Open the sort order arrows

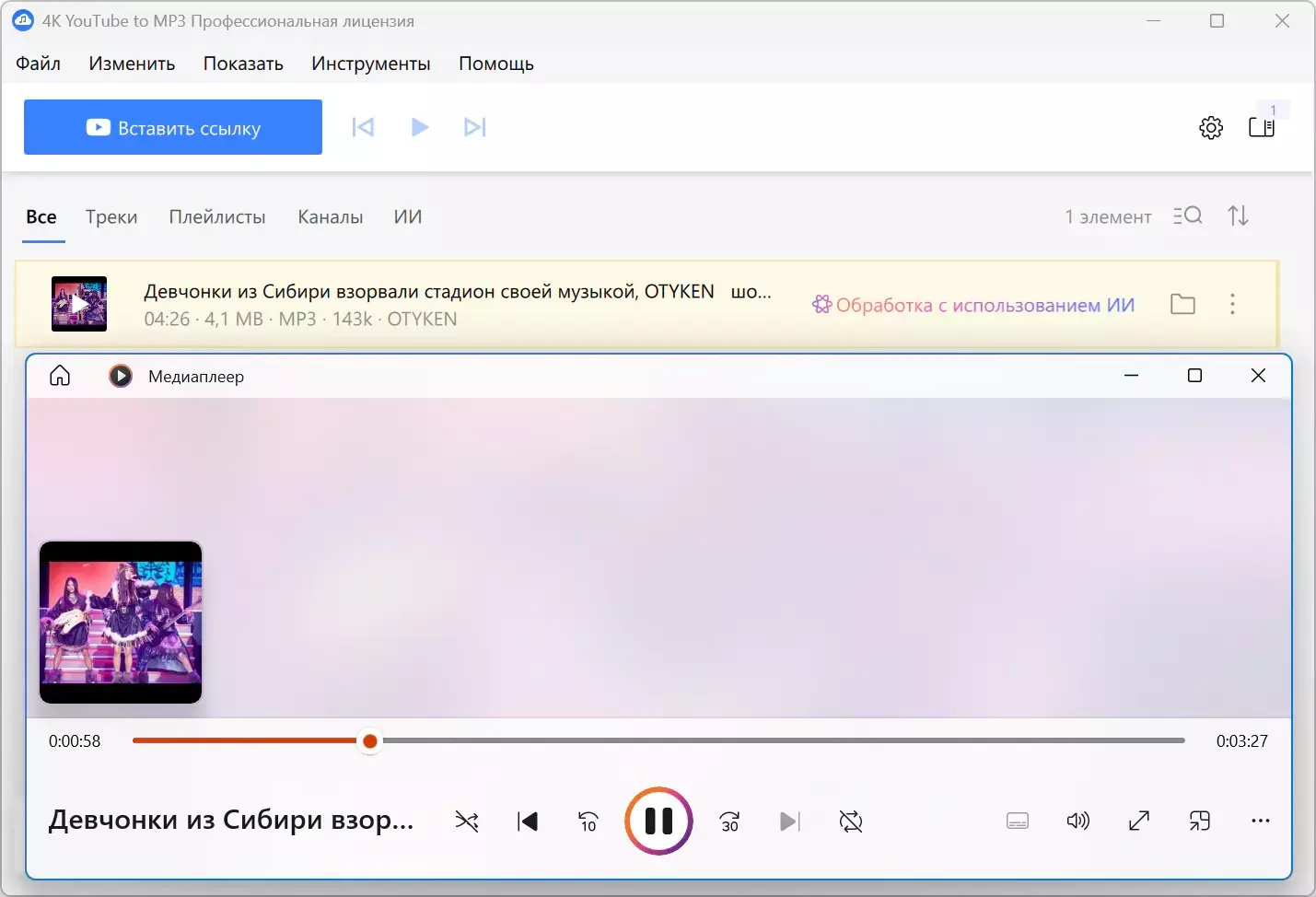1238,216
